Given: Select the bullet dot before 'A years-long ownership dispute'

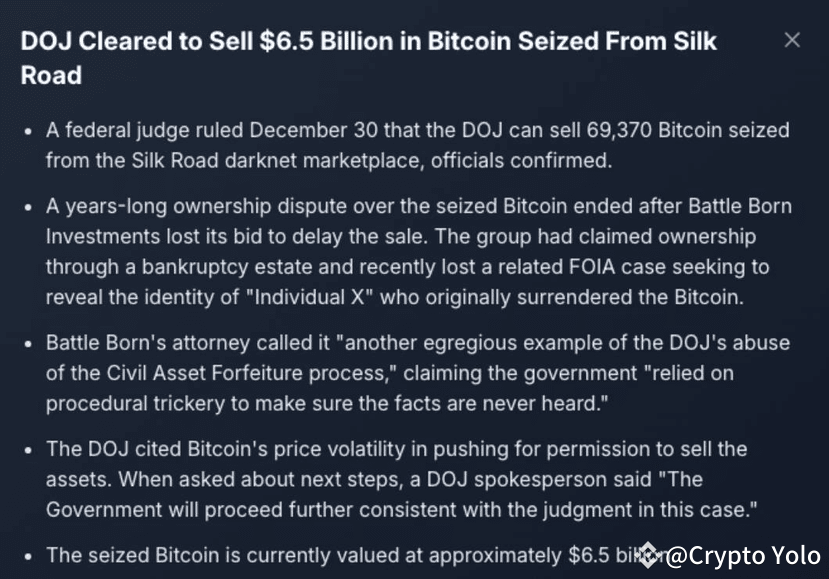Looking at the screenshot, I should click(28, 207).
